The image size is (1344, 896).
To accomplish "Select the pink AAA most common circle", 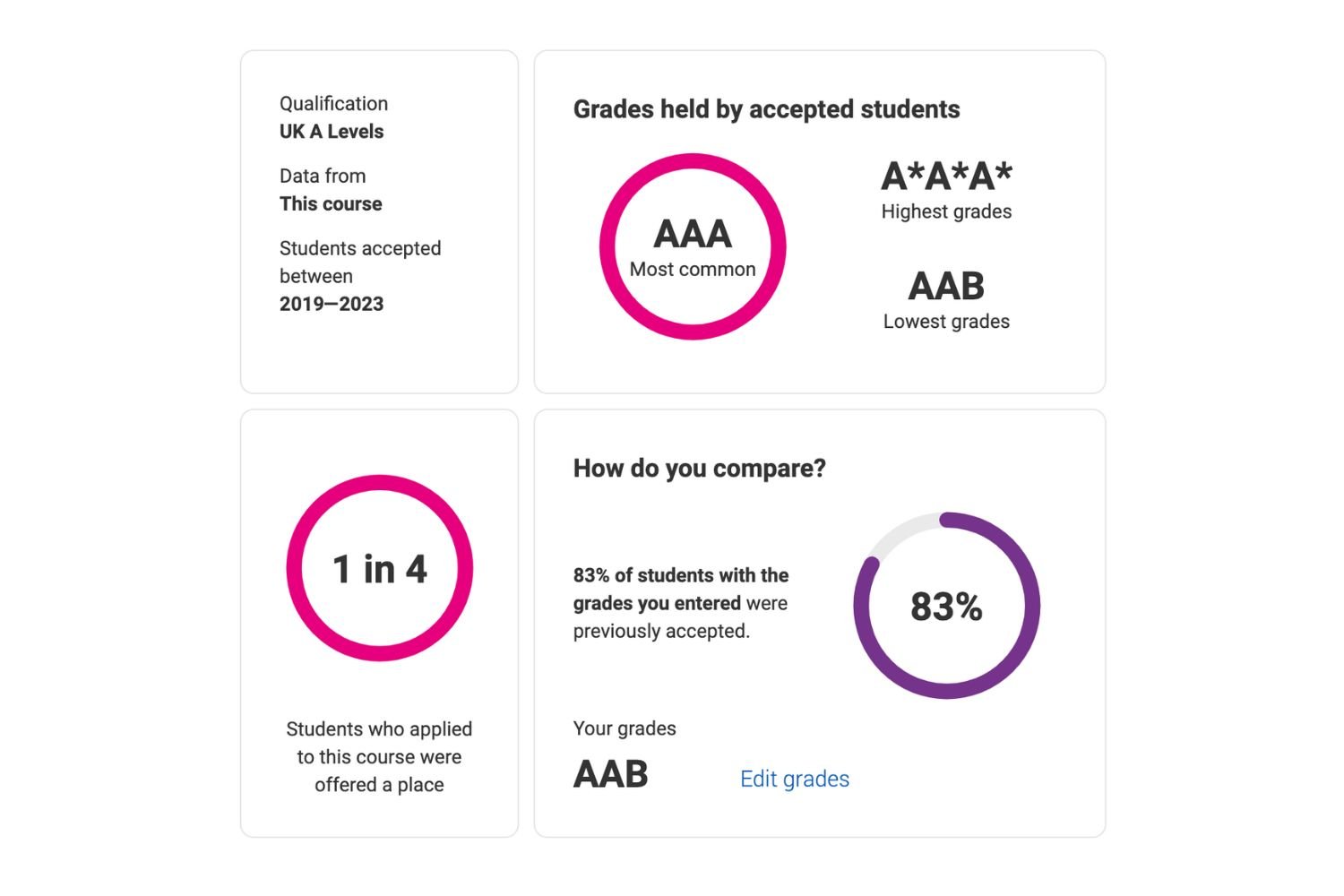I will (693, 246).
